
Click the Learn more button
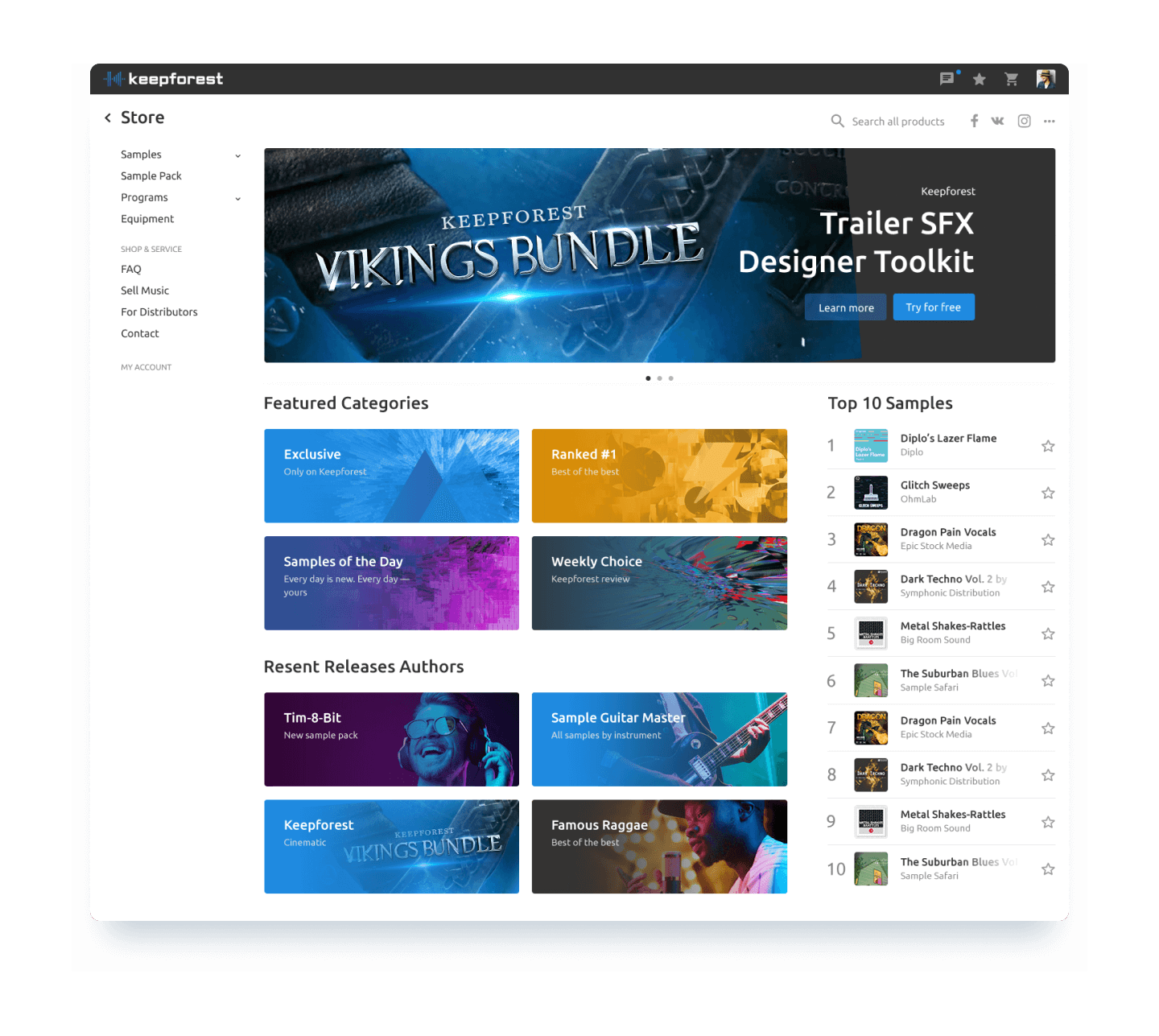pyautogui.click(x=846, y=307)
